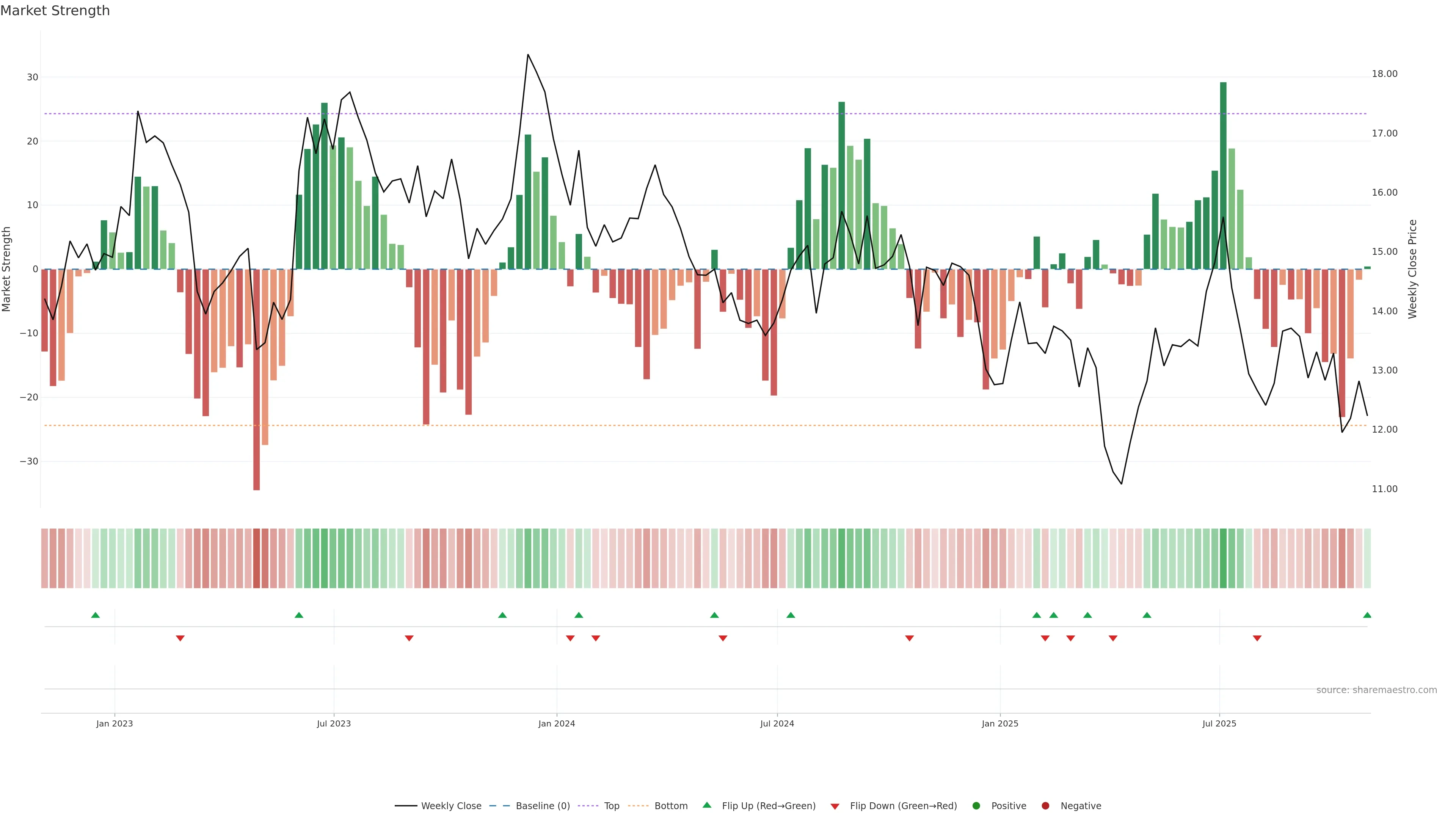
Task: Click the first red flip-down marker after Jan 2023
Action: pyautogui.click(x=180, y=638)
